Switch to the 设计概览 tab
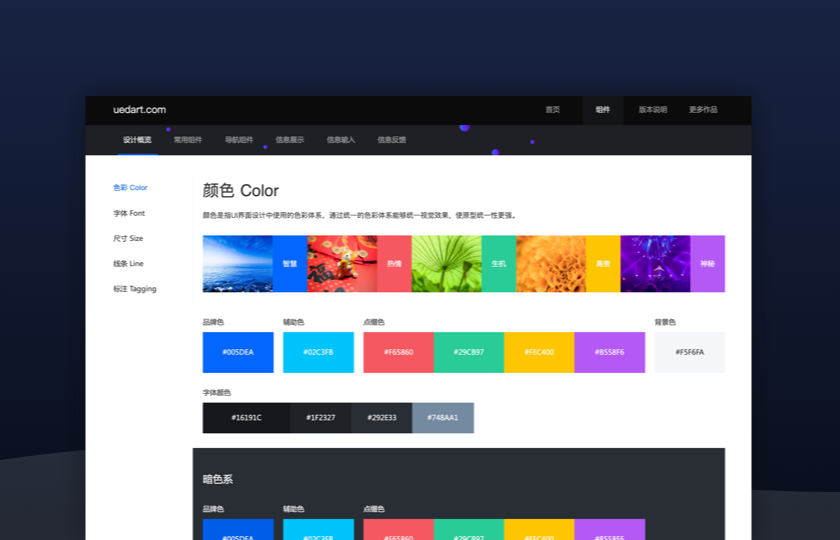Viewport: 840px width, 540px height. pos(137,140)
